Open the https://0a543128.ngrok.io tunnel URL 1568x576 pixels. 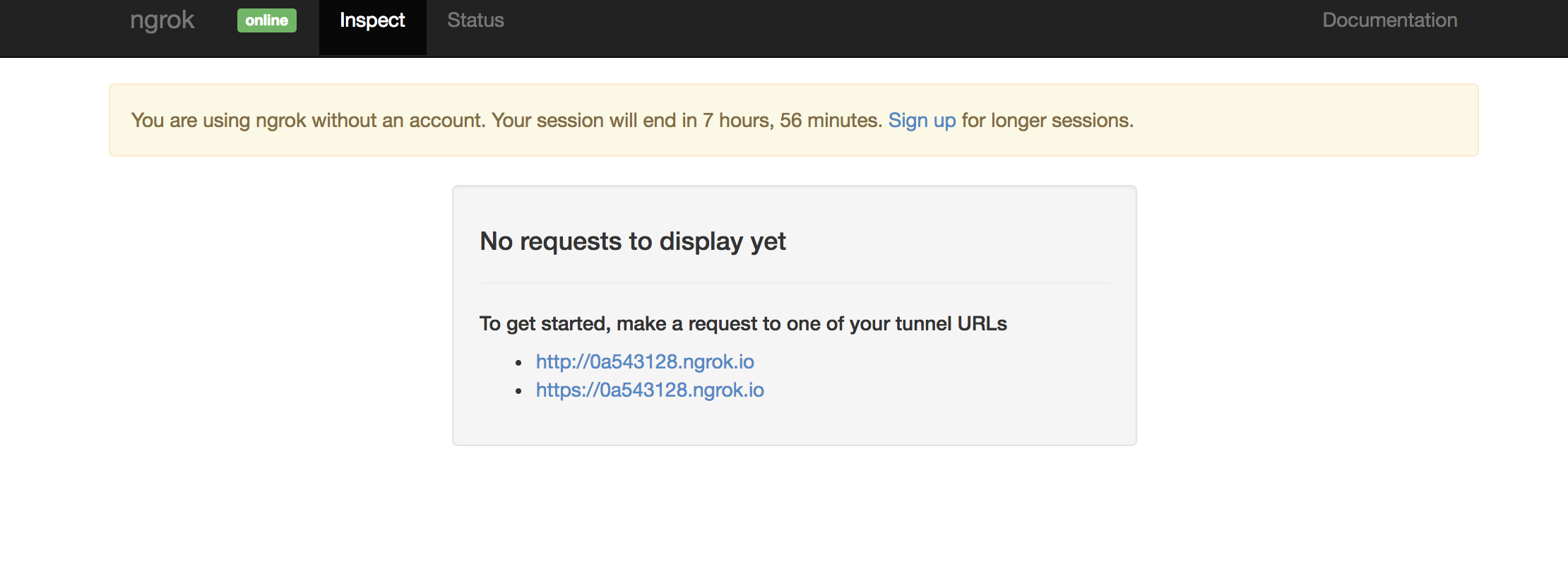650,390
